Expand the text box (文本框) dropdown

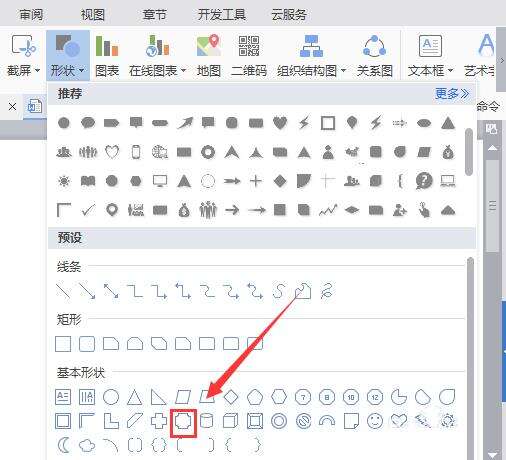(430, 56)
